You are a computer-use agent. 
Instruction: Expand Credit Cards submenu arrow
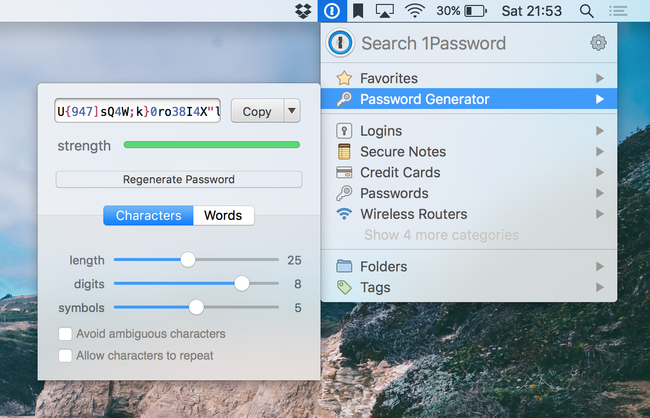pyautogui.click(x=599, y=173)
